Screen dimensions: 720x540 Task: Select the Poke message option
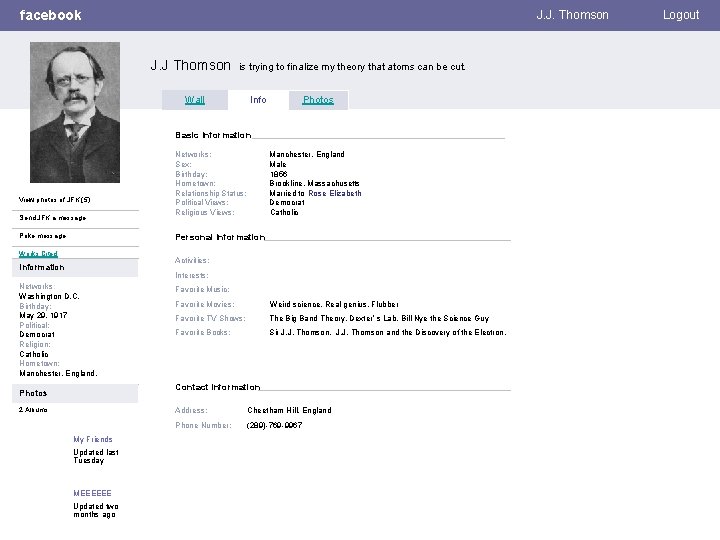(x=43, y=236)
